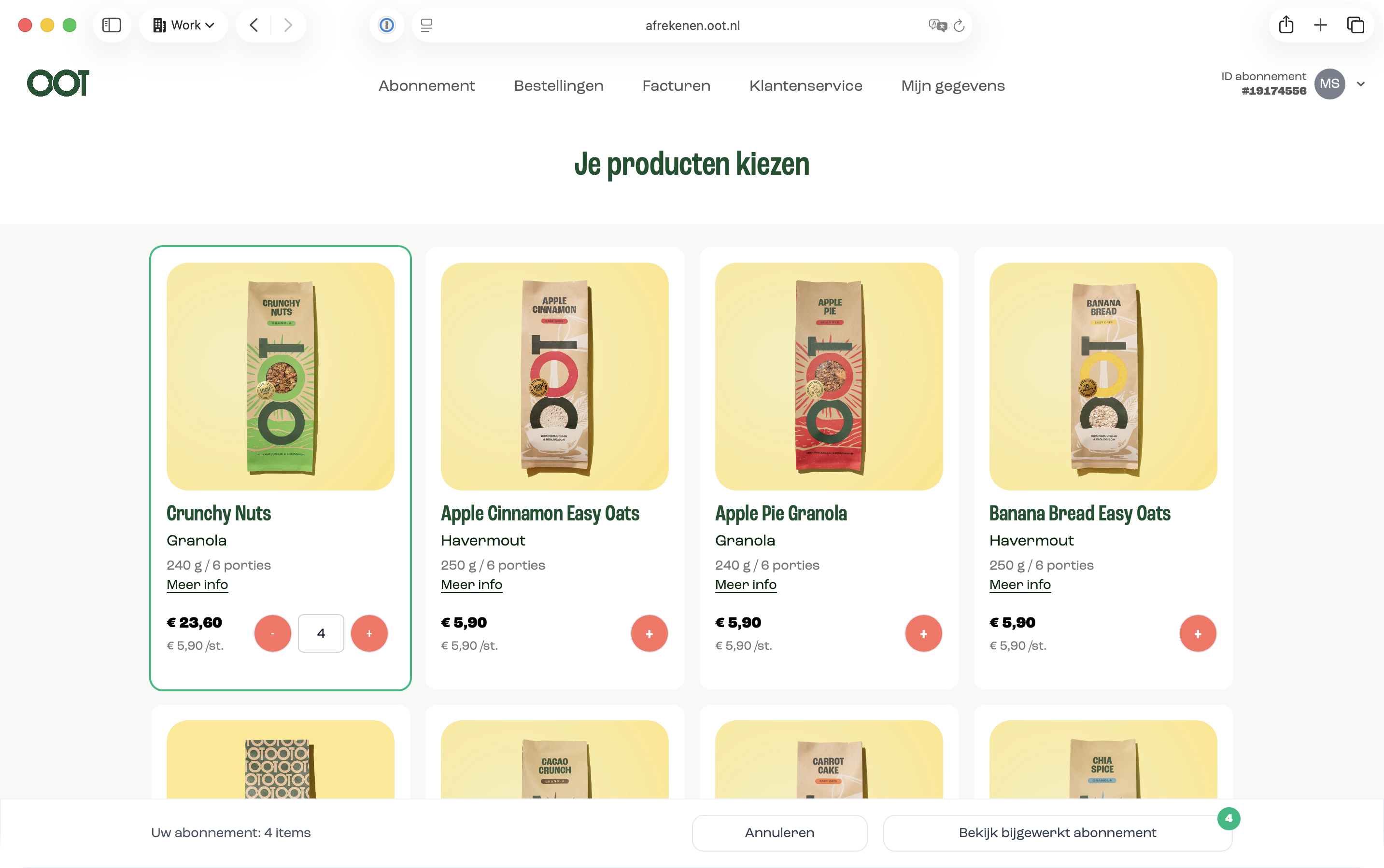This screenshot has width=1384, height=868.
Task: Click the 'Je producten kiezen' heading
Action: [692, 164]
